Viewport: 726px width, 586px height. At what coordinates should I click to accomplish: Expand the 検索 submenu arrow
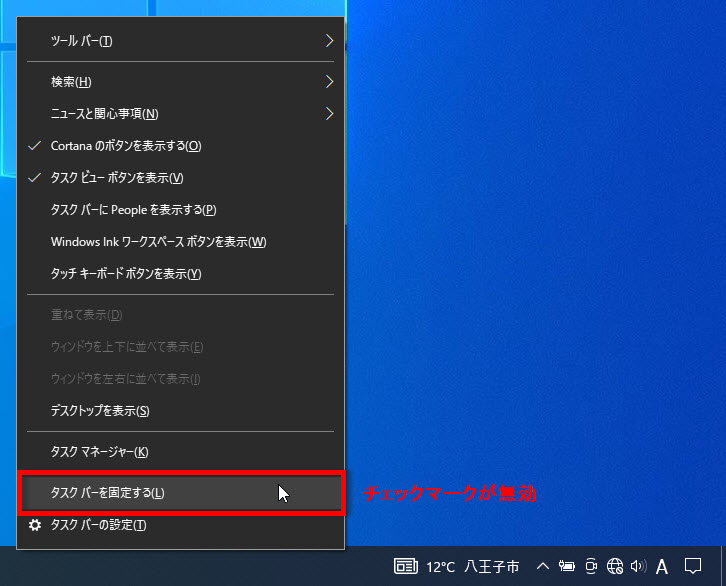coord(329,81)
